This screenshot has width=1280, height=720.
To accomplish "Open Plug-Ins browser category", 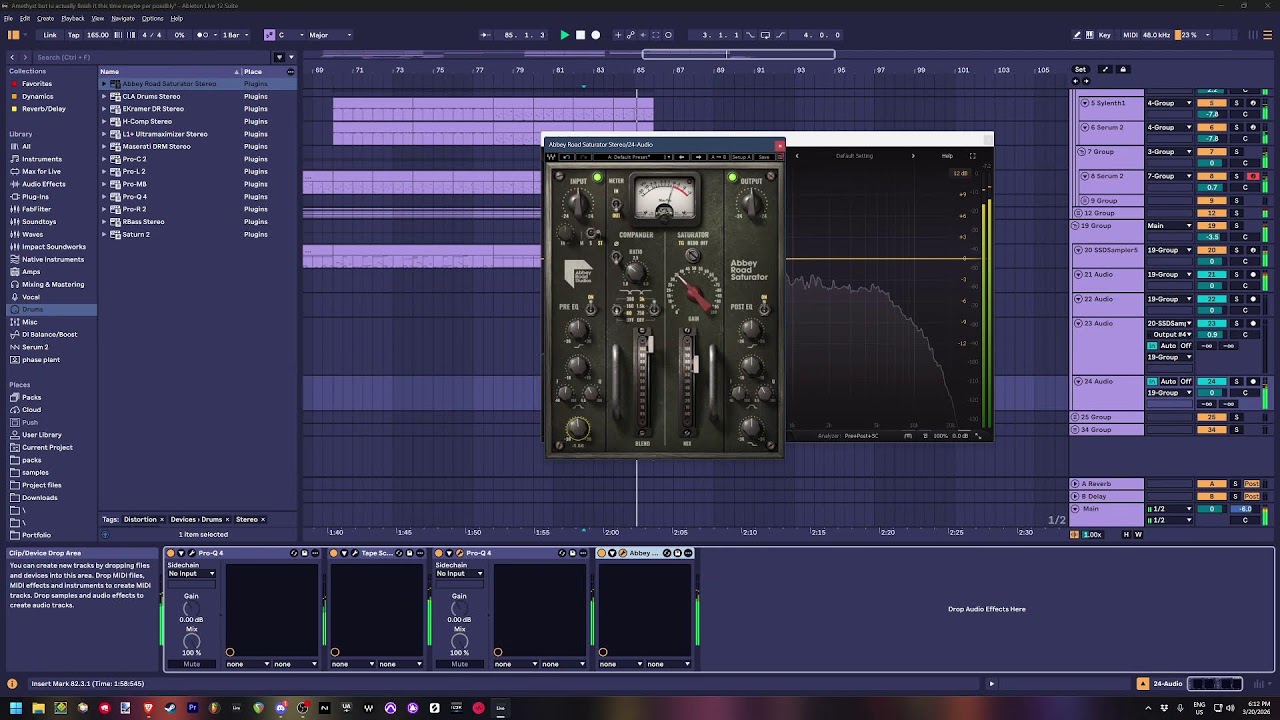I will pos(35,197).
